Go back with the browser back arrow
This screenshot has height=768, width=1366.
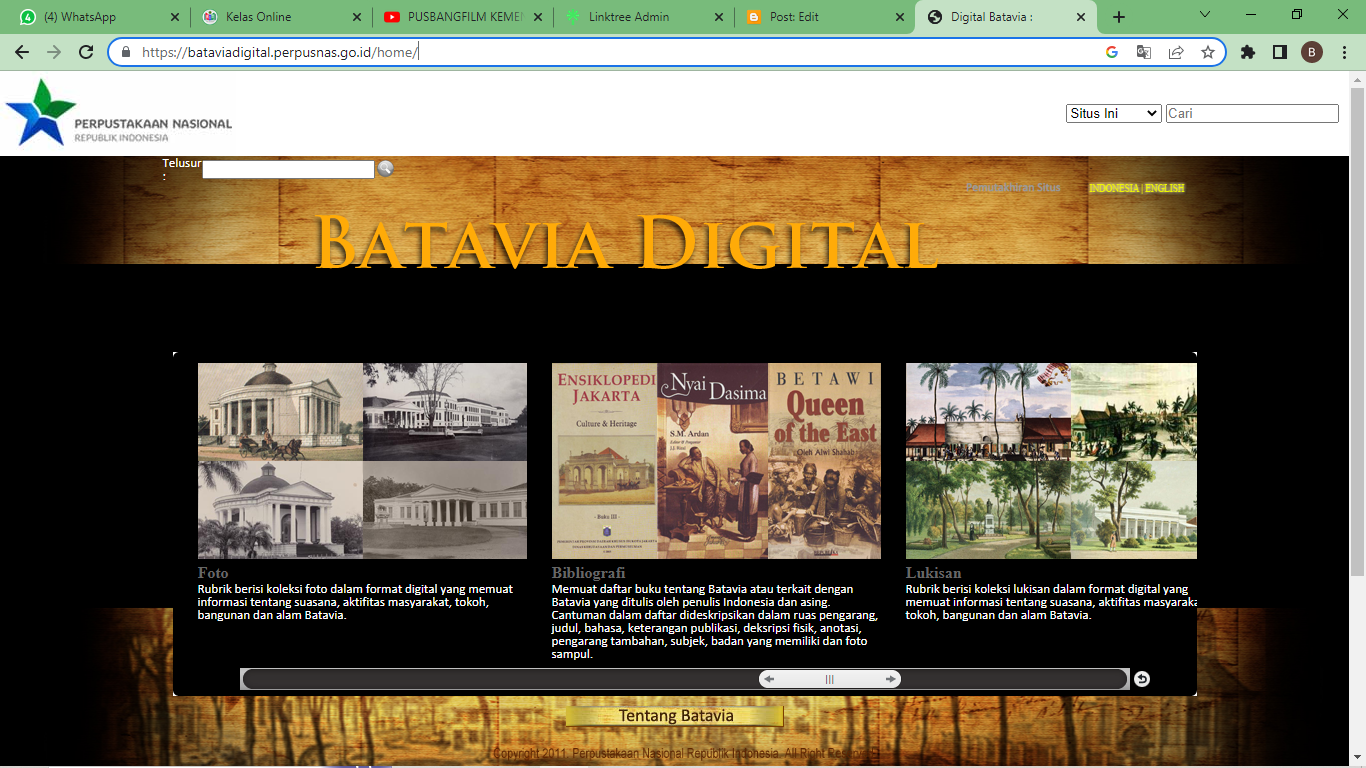(x=22, y=52)
